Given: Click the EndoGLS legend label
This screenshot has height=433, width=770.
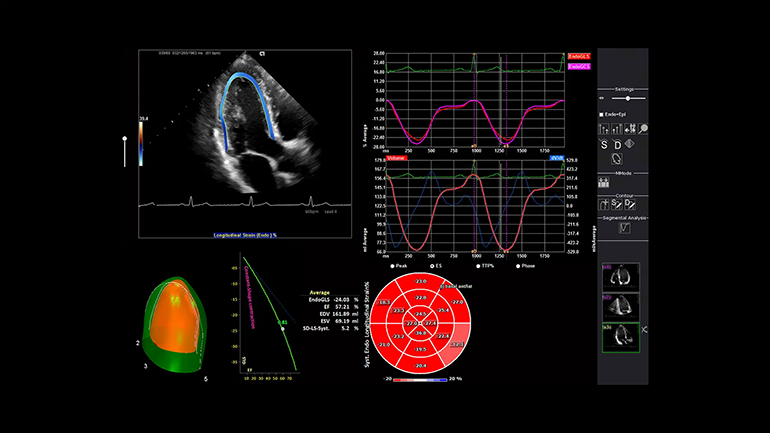Looking at the screenshot, I should click(578, 56).
